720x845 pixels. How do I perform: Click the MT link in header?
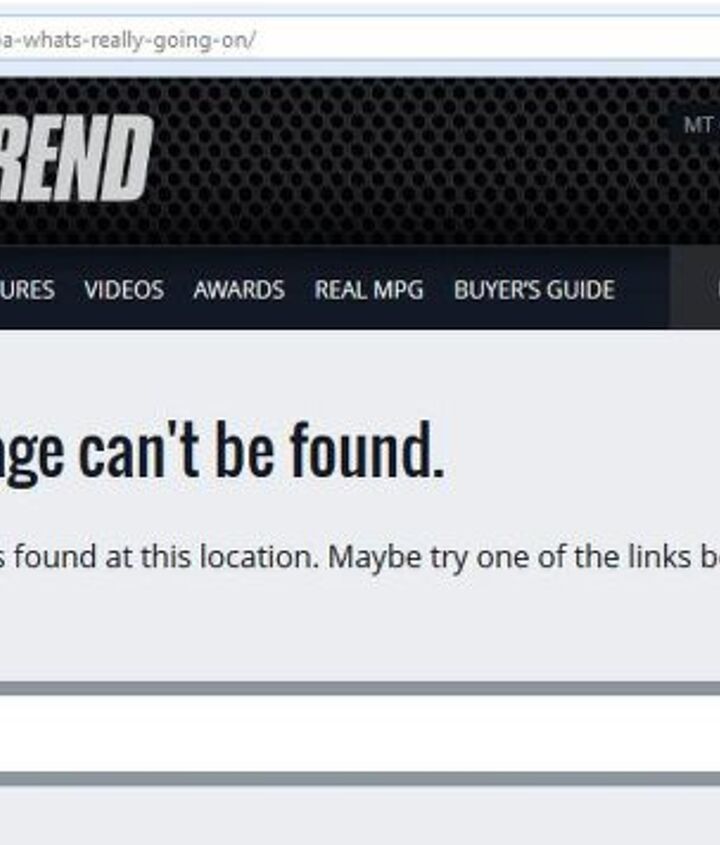click(x=701, y=125)
